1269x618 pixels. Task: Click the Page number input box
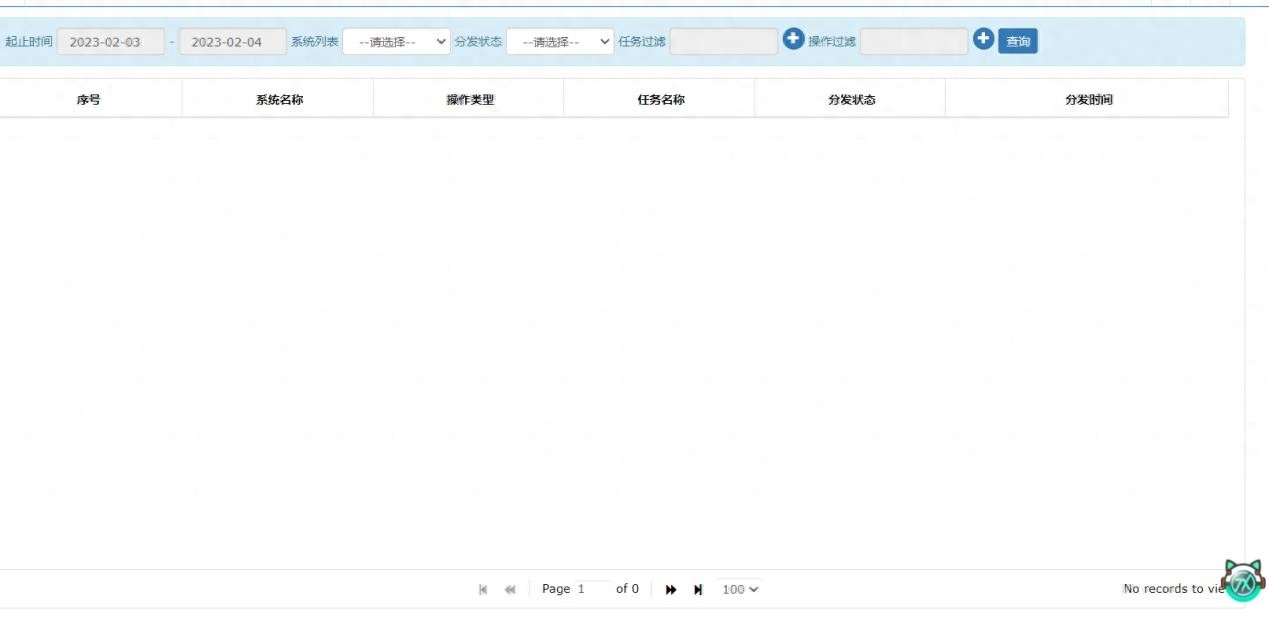tap(592, 590)
